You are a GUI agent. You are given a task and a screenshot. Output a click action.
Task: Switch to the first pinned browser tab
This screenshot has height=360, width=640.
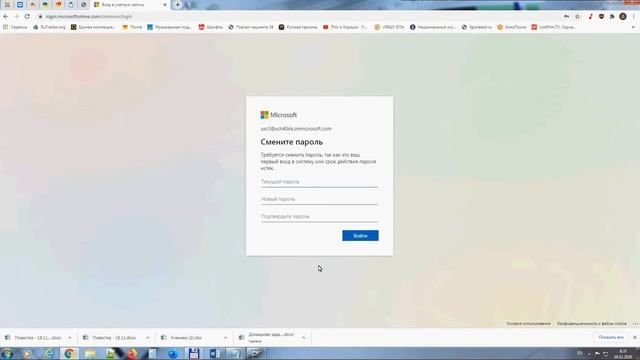point(7,5)
